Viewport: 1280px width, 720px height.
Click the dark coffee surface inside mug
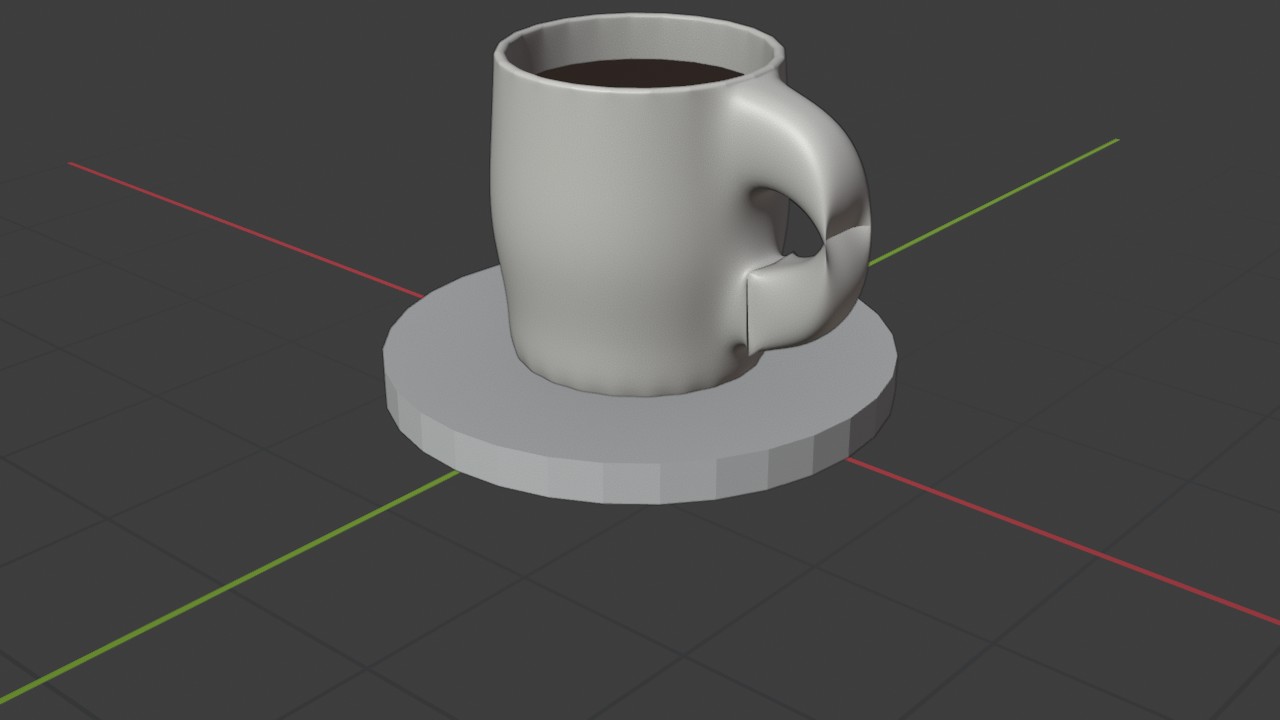[640, 73]
